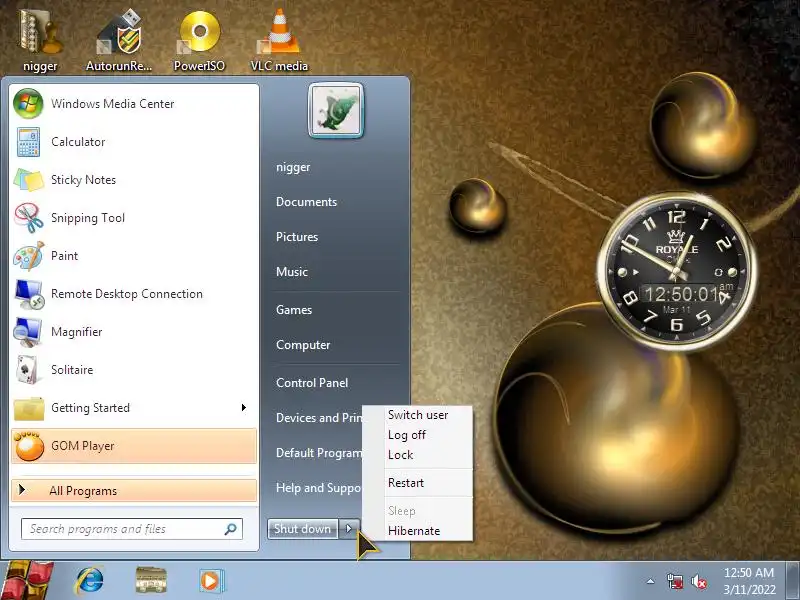Launch Windows Media Player from taskbar

(211, 581)
